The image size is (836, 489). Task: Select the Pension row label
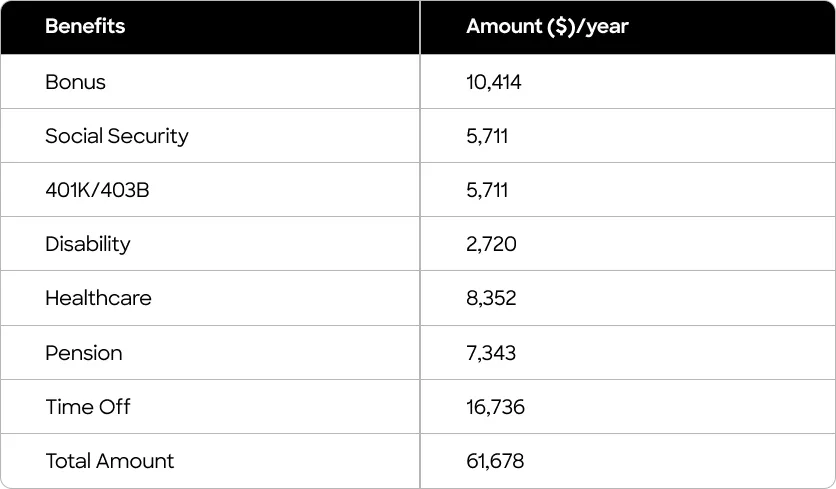84,353
